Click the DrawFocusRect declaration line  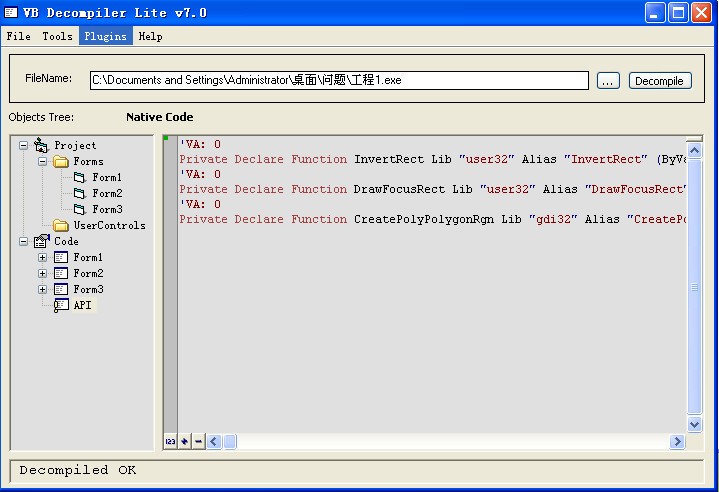pos(432,189)
